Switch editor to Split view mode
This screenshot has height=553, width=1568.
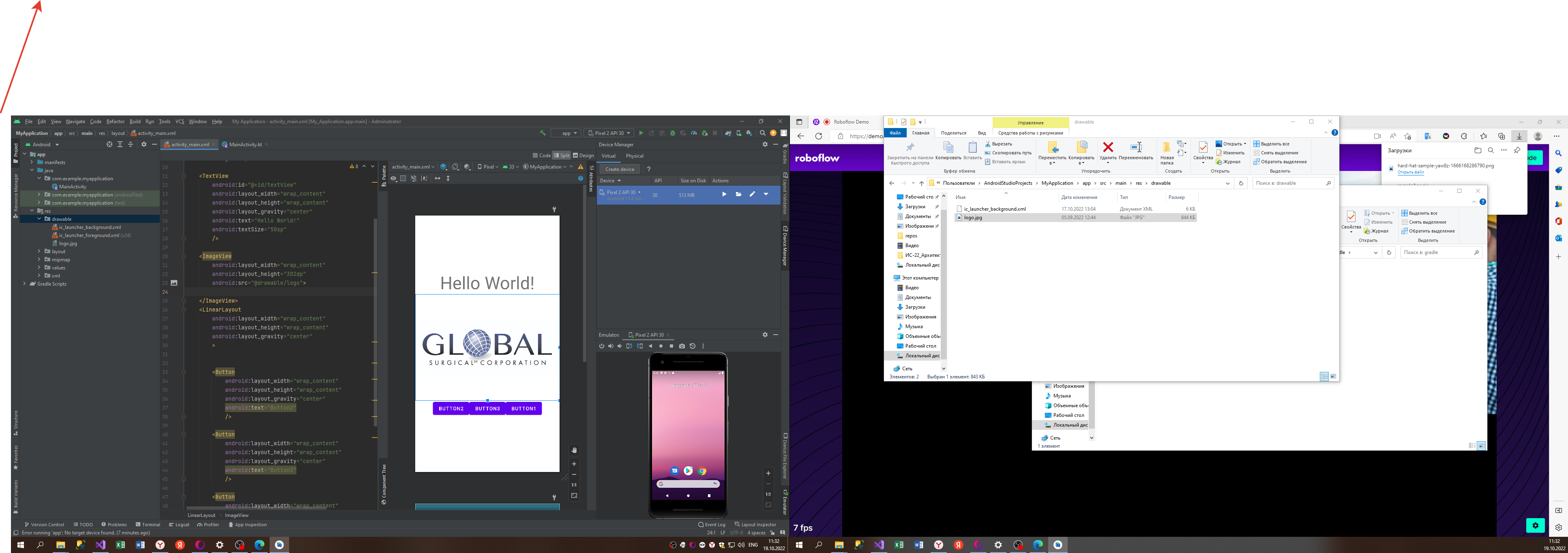pyautogui.click(x=561, y=156)
